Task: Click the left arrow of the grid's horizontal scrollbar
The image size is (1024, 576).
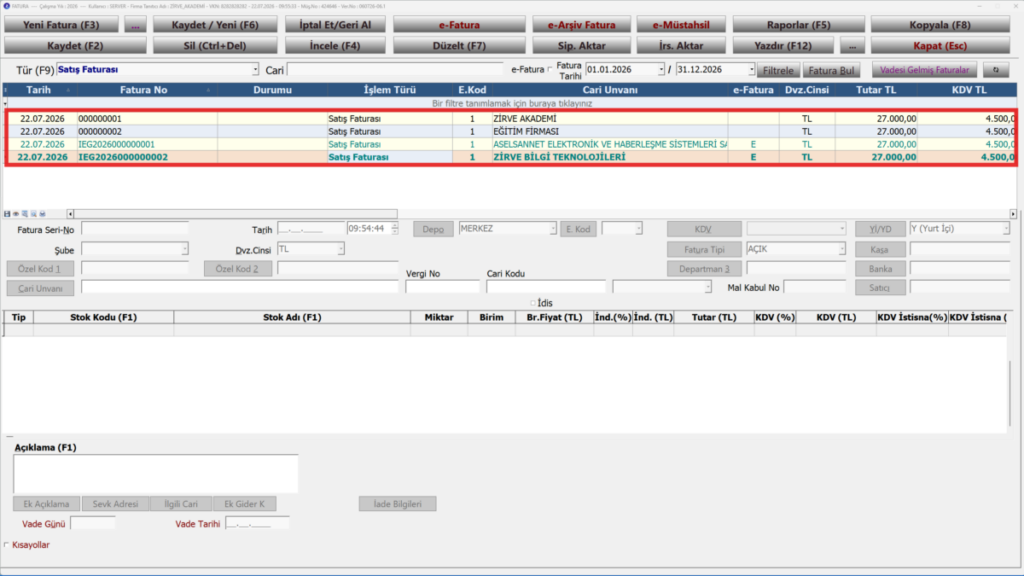Action: point(71,214)
